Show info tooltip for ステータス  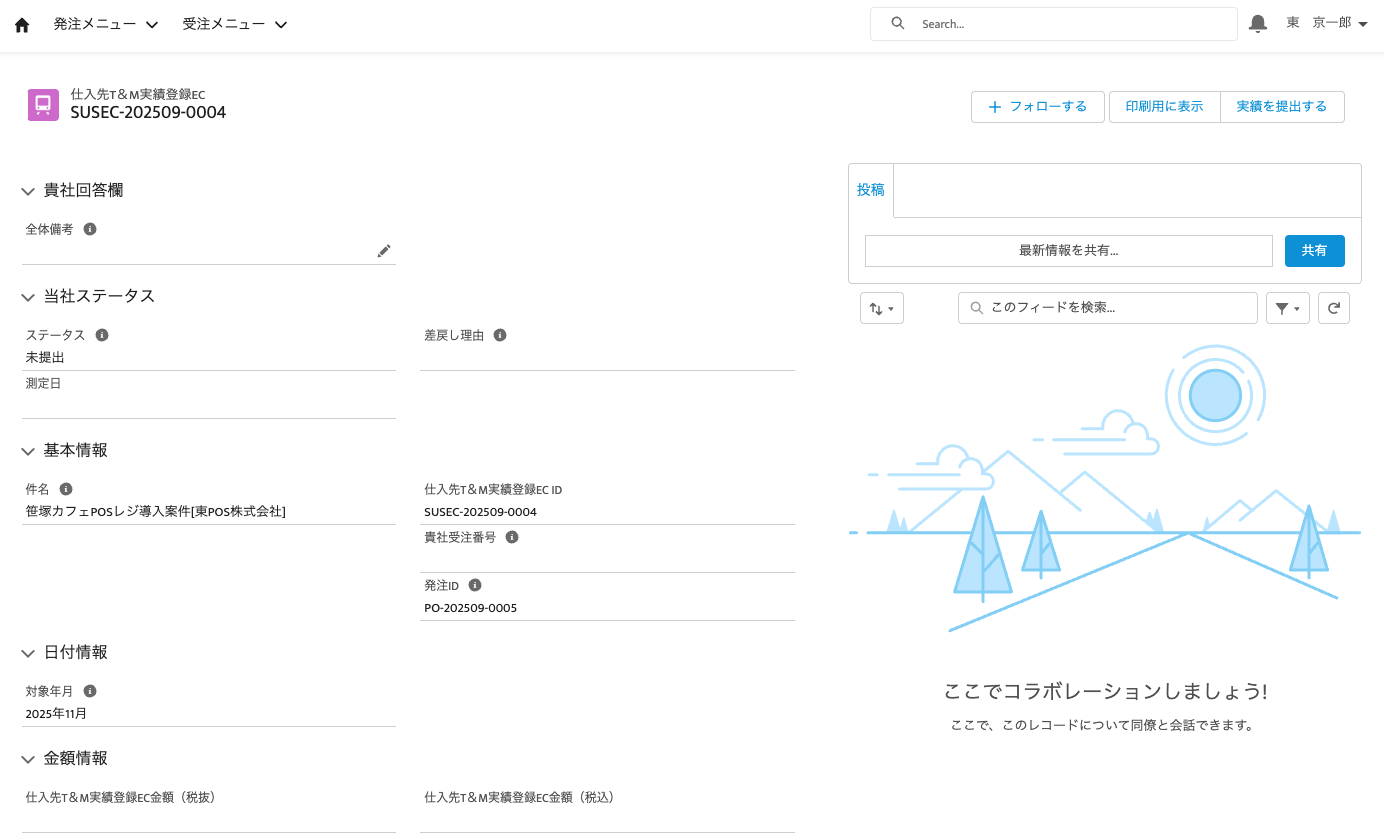click(102, 335)
